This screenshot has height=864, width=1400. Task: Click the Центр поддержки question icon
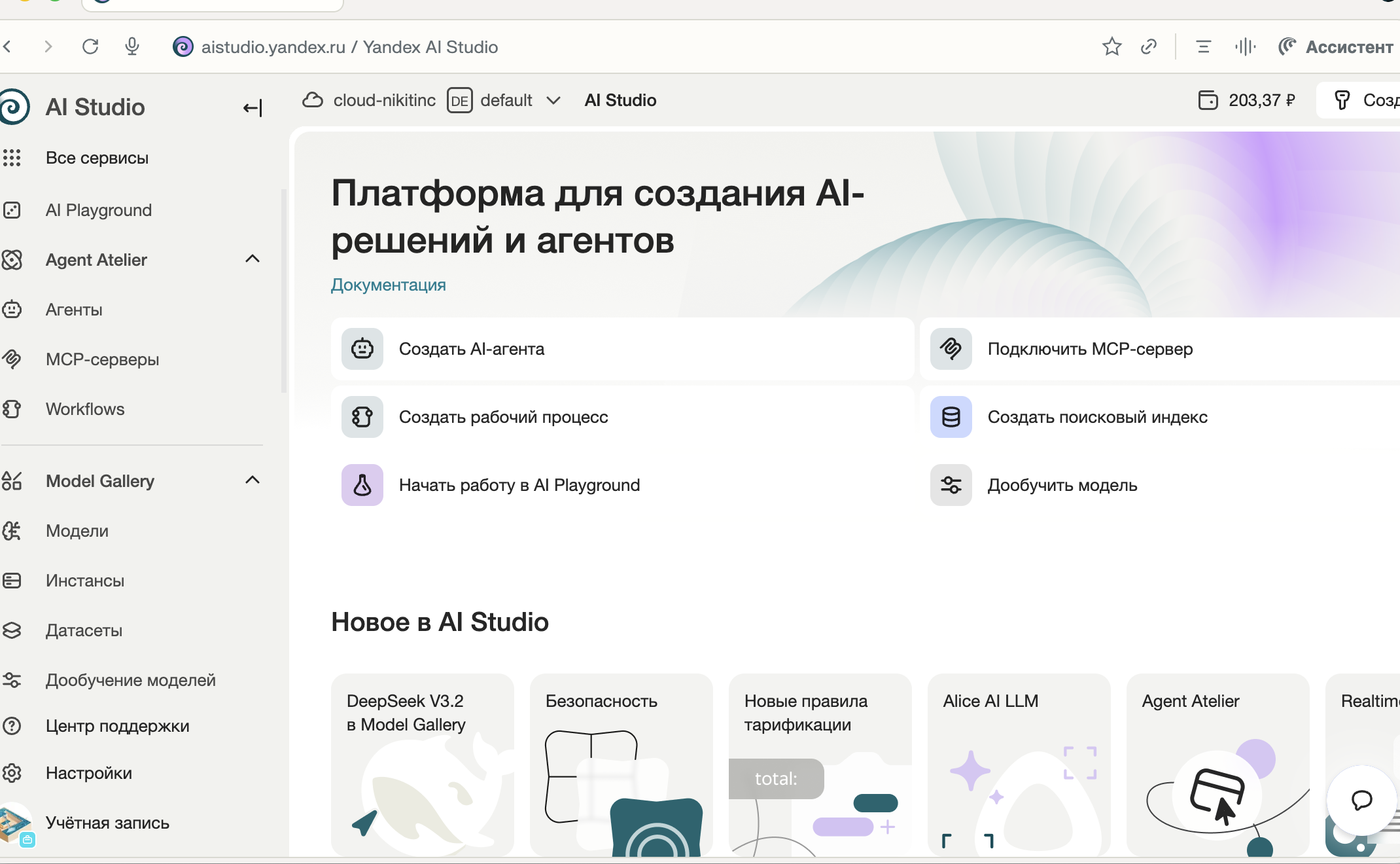pyautogui.click(x=12, y=726)
